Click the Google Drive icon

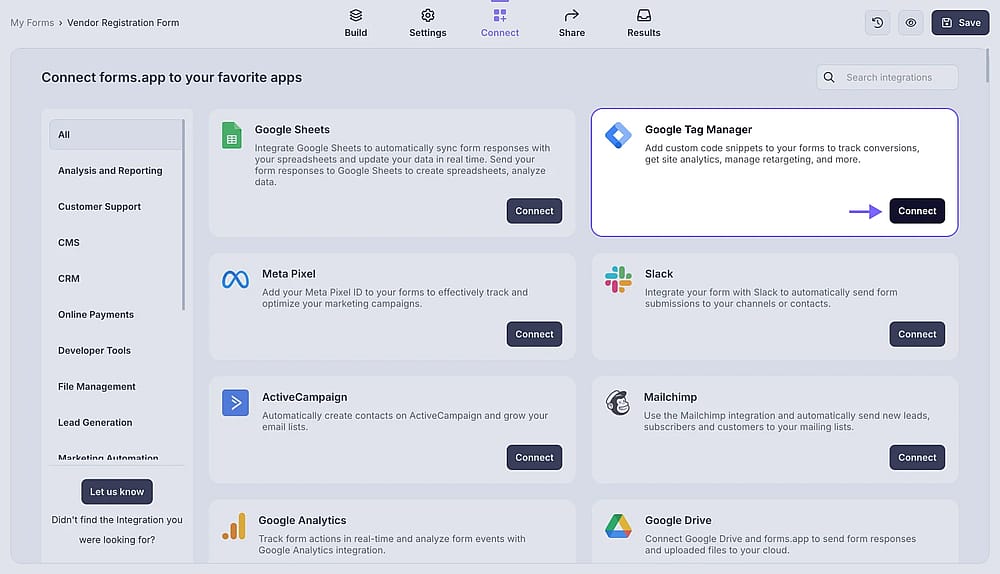pos(618,526)
